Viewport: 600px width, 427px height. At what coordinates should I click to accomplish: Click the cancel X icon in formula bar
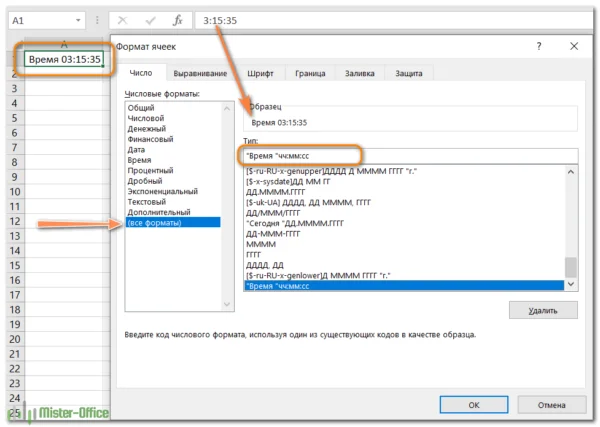(122, 19)
